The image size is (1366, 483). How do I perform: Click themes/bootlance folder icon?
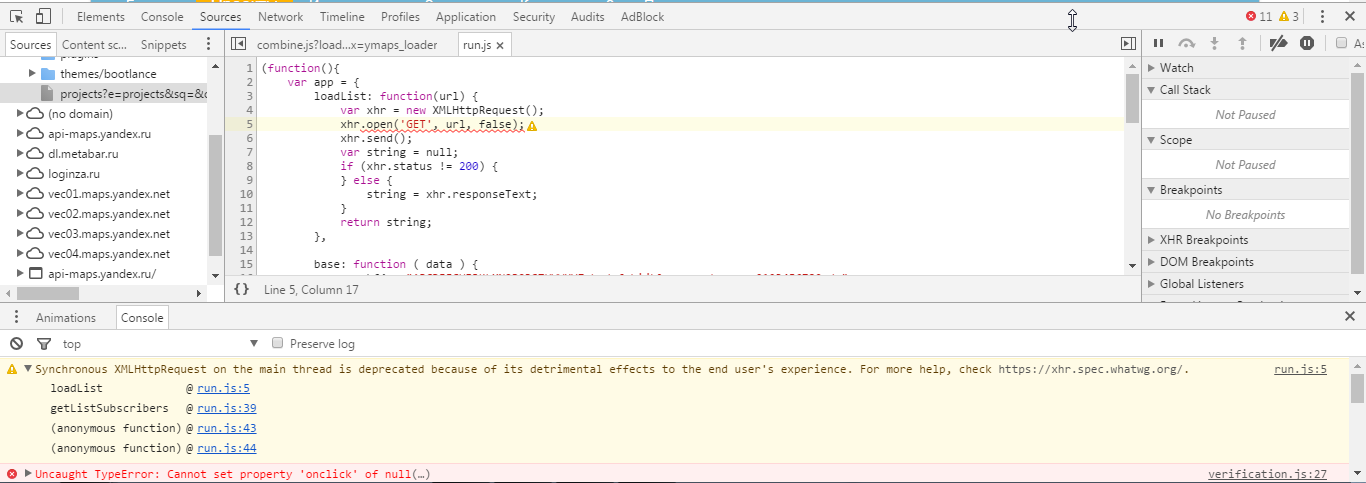[x=48, y=74]
